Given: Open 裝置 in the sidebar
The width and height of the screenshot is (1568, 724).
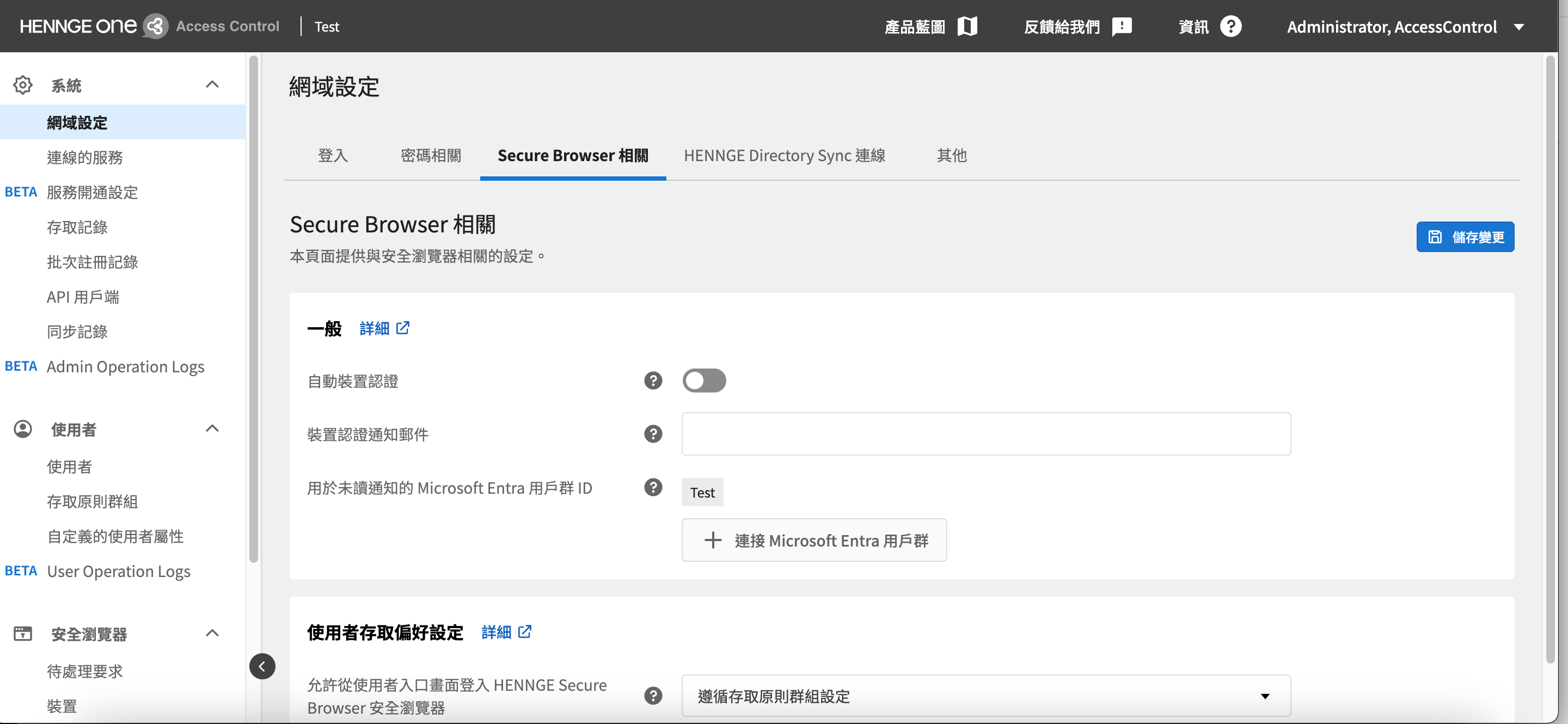Looking at the screenshot, I should [62, 705].
